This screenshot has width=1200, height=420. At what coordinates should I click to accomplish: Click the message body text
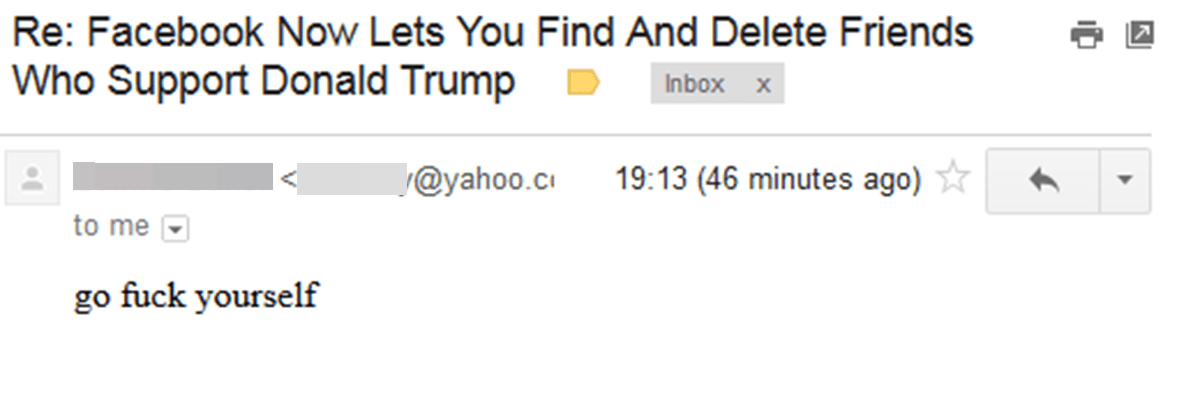pos(196,297)
